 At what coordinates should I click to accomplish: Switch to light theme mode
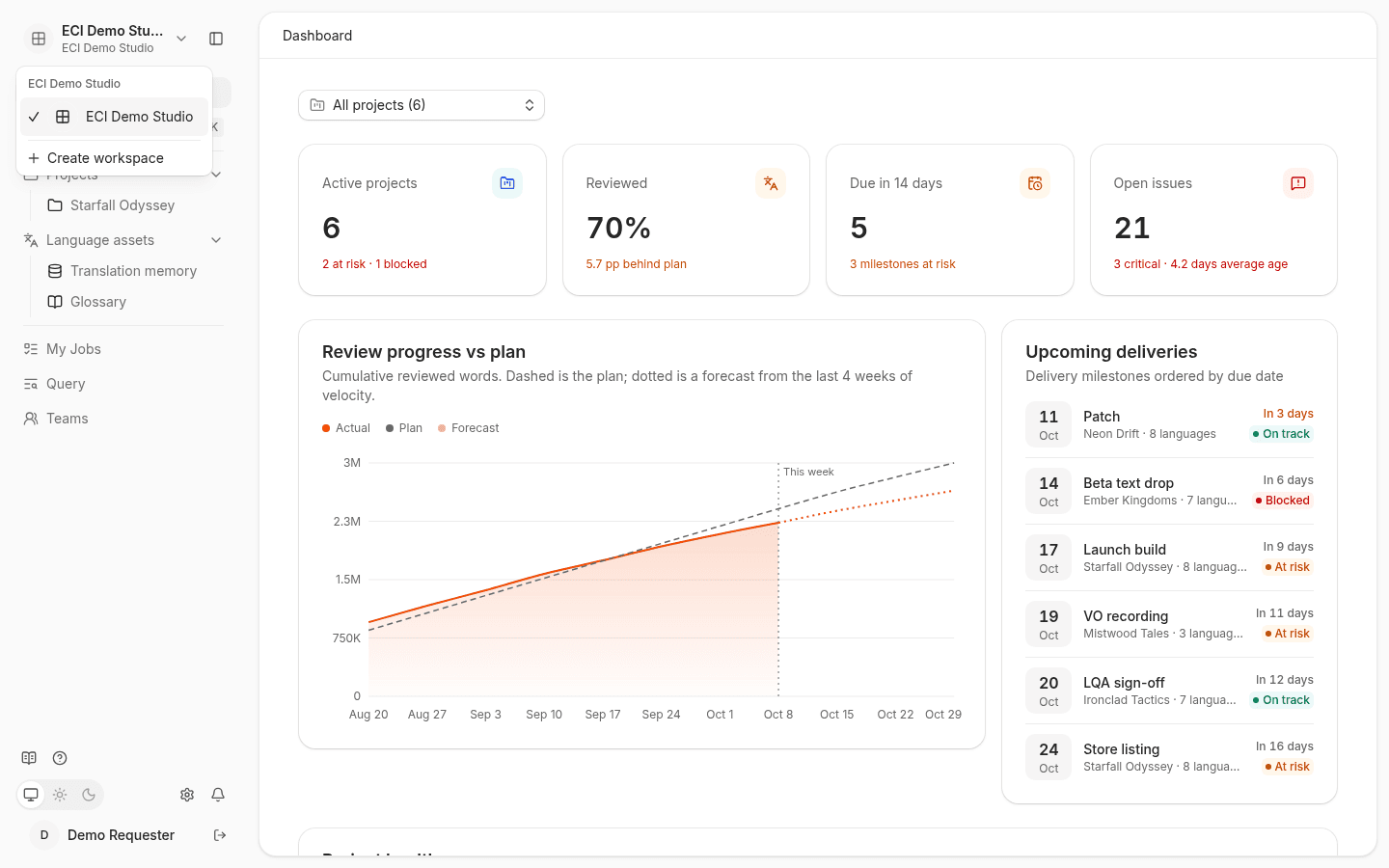[60, 795]
